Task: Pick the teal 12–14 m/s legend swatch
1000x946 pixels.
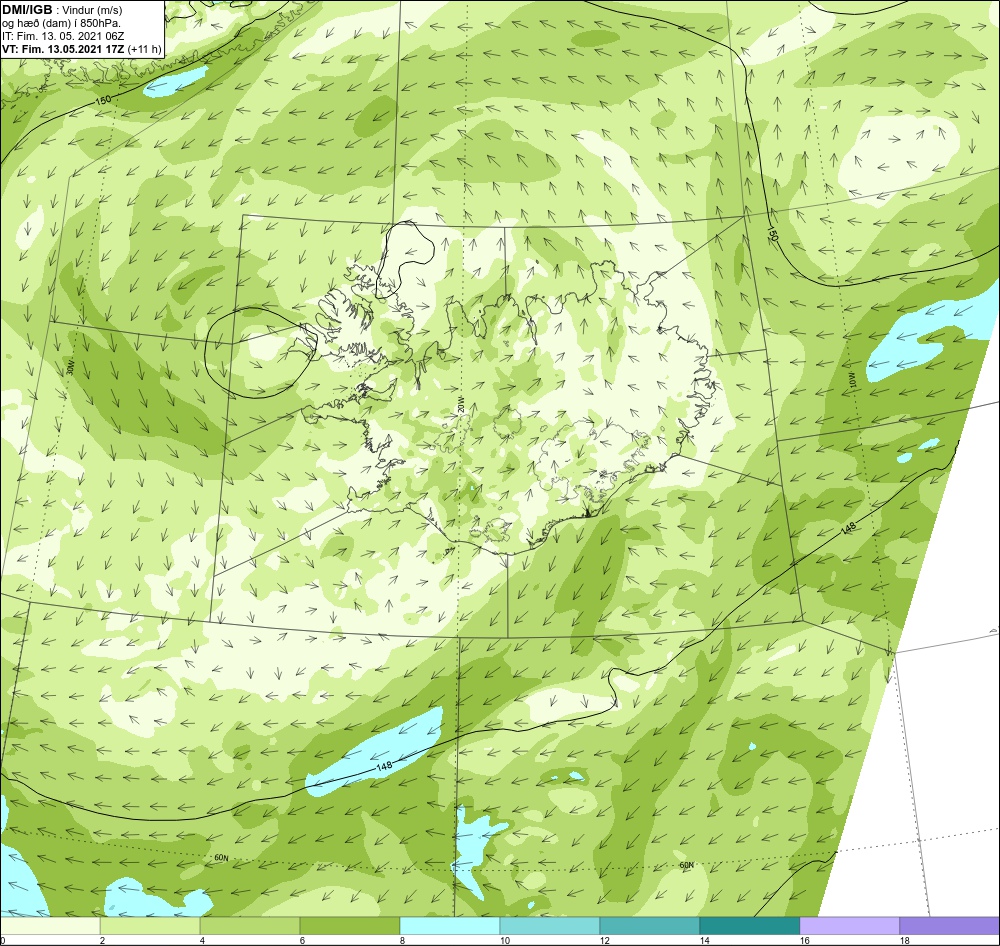Action: point(649,926)
